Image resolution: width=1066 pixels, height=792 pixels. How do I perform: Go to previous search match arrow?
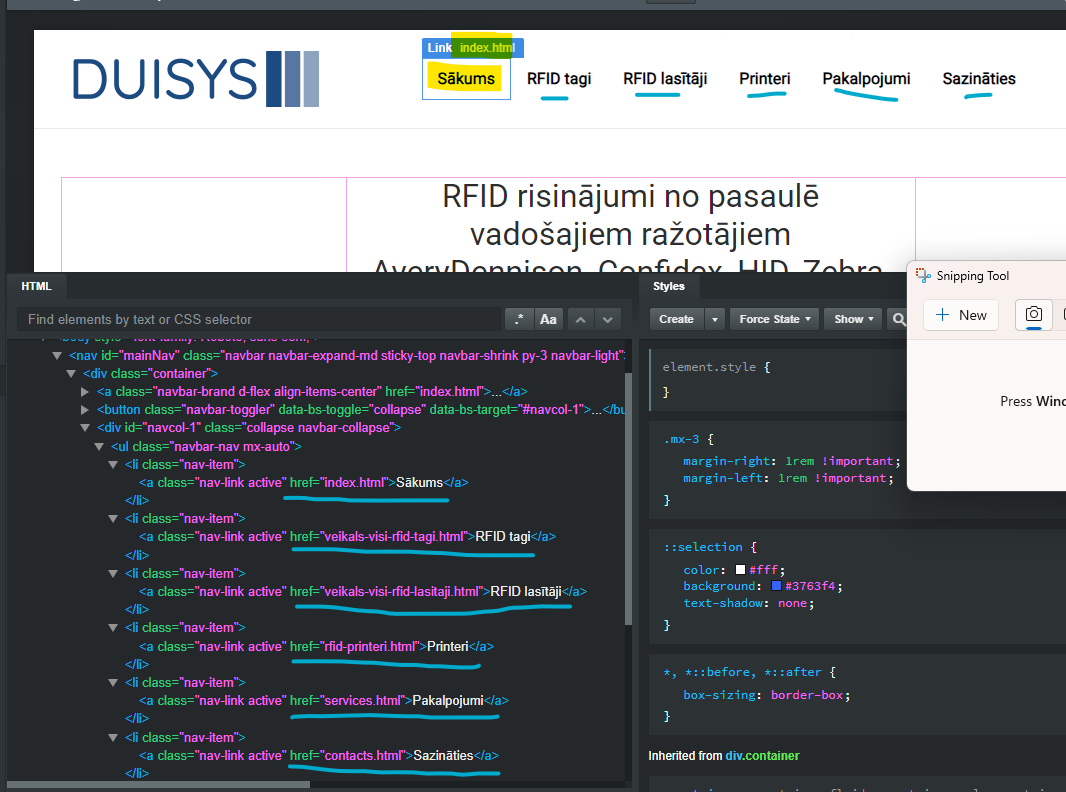pyautogui.click(x=581, y=319)
